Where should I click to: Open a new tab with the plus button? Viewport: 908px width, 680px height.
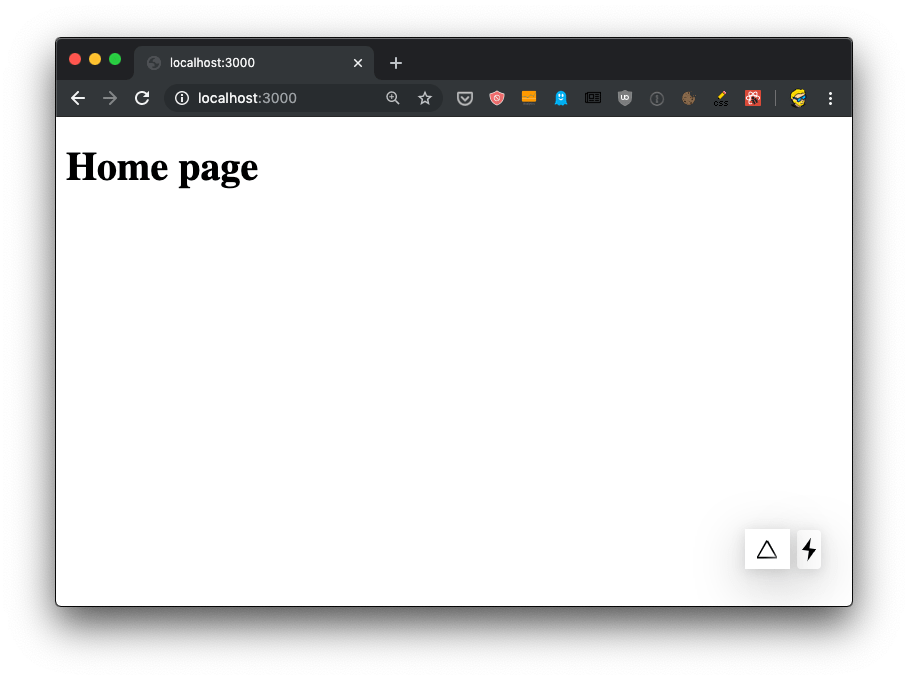[395, 62]
